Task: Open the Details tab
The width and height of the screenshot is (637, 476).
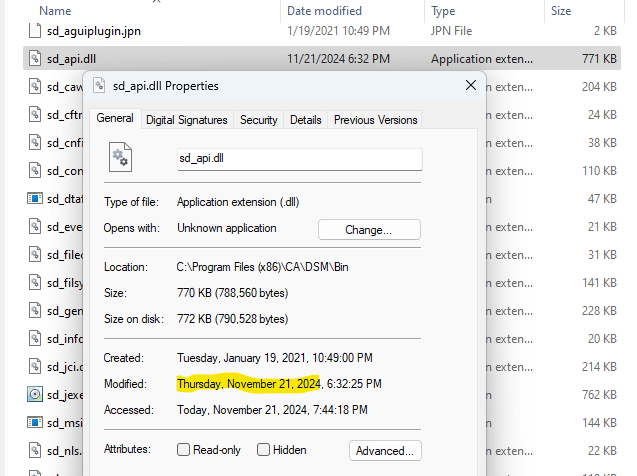Action: pyautogui.click(x=306, y=120)
